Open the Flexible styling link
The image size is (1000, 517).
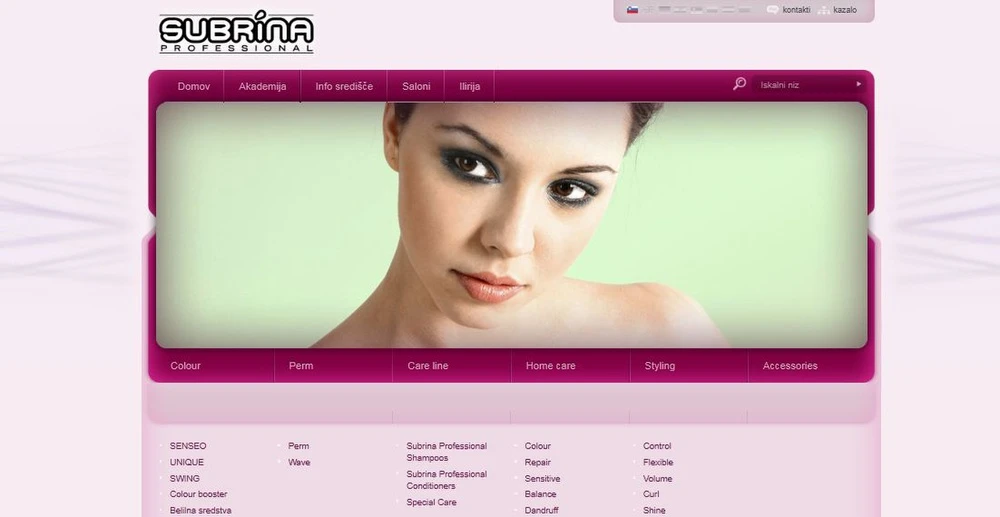(x=658, y=462)
